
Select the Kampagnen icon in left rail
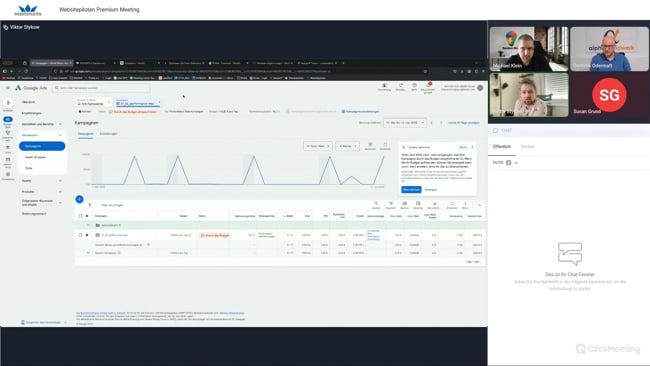[8, 120]
